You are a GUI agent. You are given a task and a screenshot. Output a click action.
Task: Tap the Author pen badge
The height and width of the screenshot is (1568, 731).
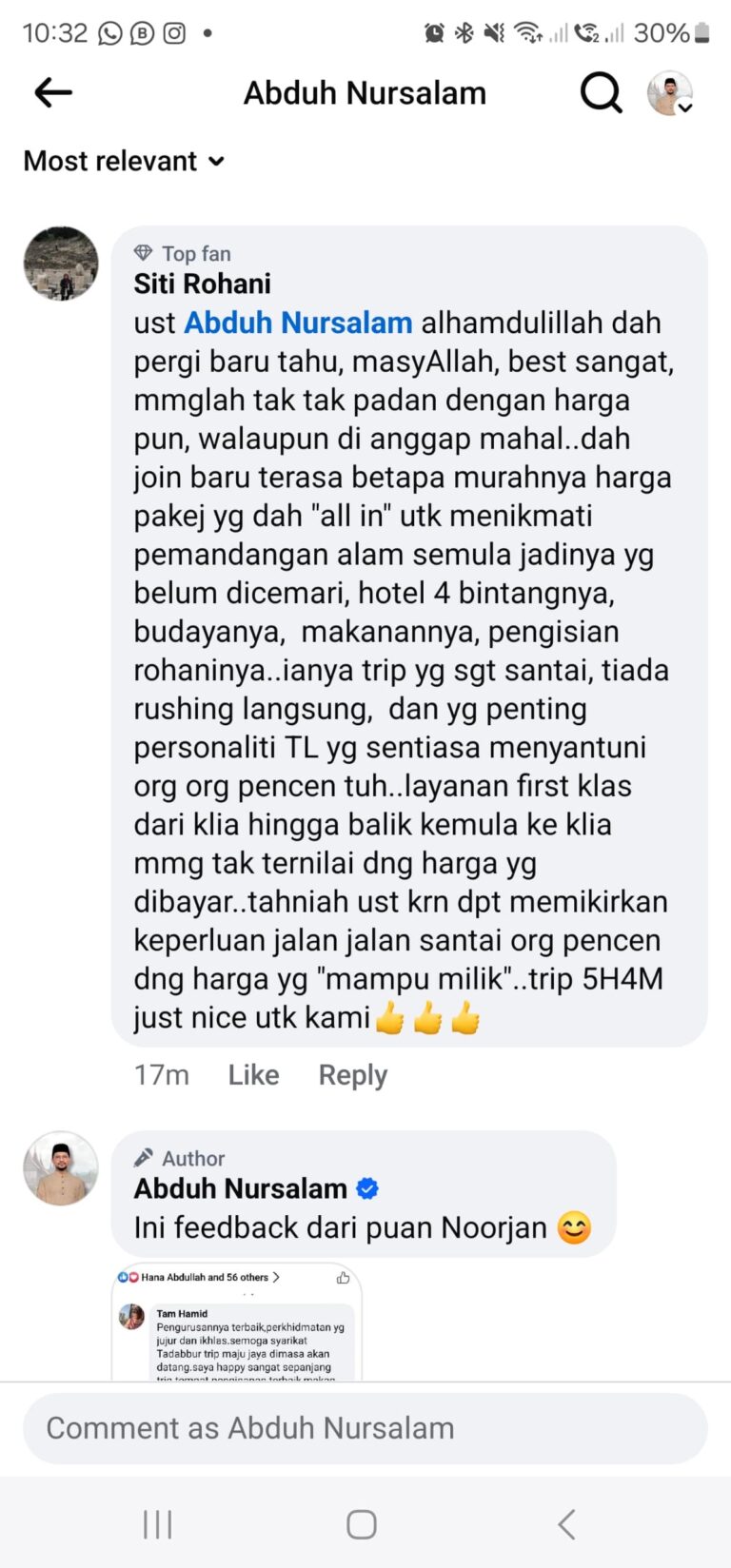tap(143, 1158)
